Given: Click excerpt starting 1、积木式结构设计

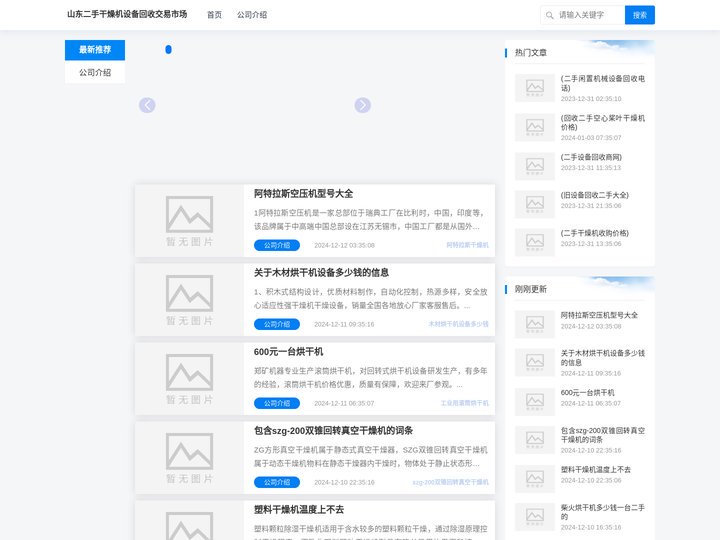Looking at the screenshot, I should pos(371,298).
